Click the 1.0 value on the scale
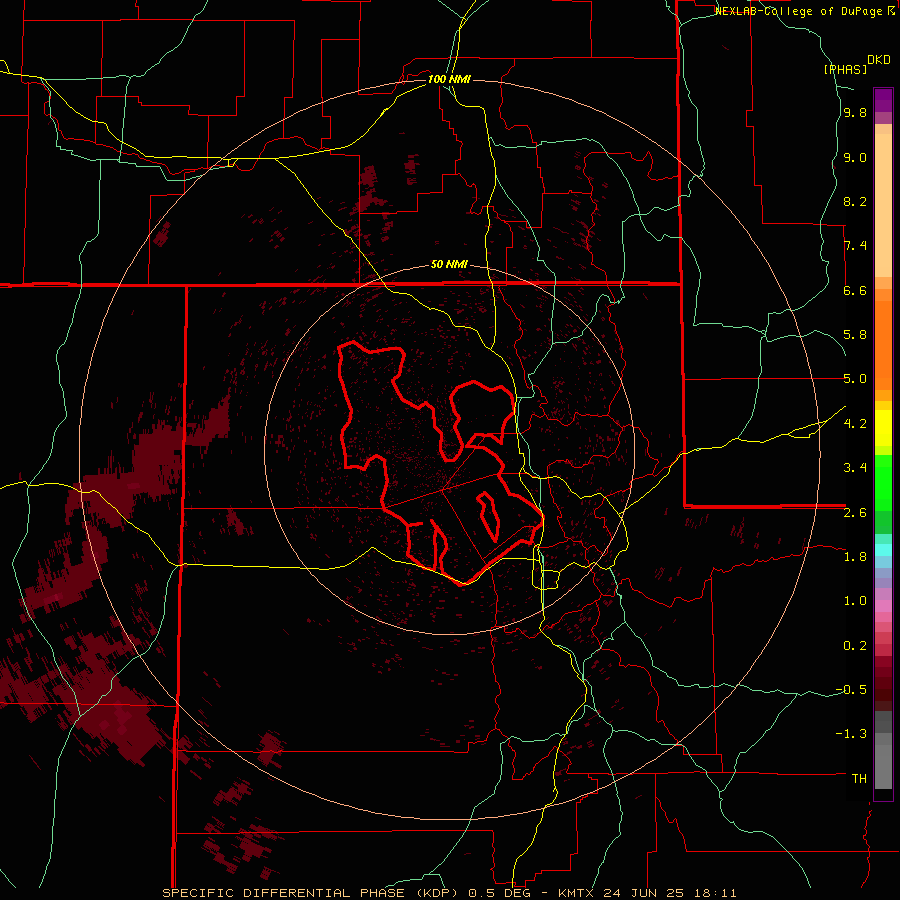This screenshot has width=900, height=900. [855, 601]
